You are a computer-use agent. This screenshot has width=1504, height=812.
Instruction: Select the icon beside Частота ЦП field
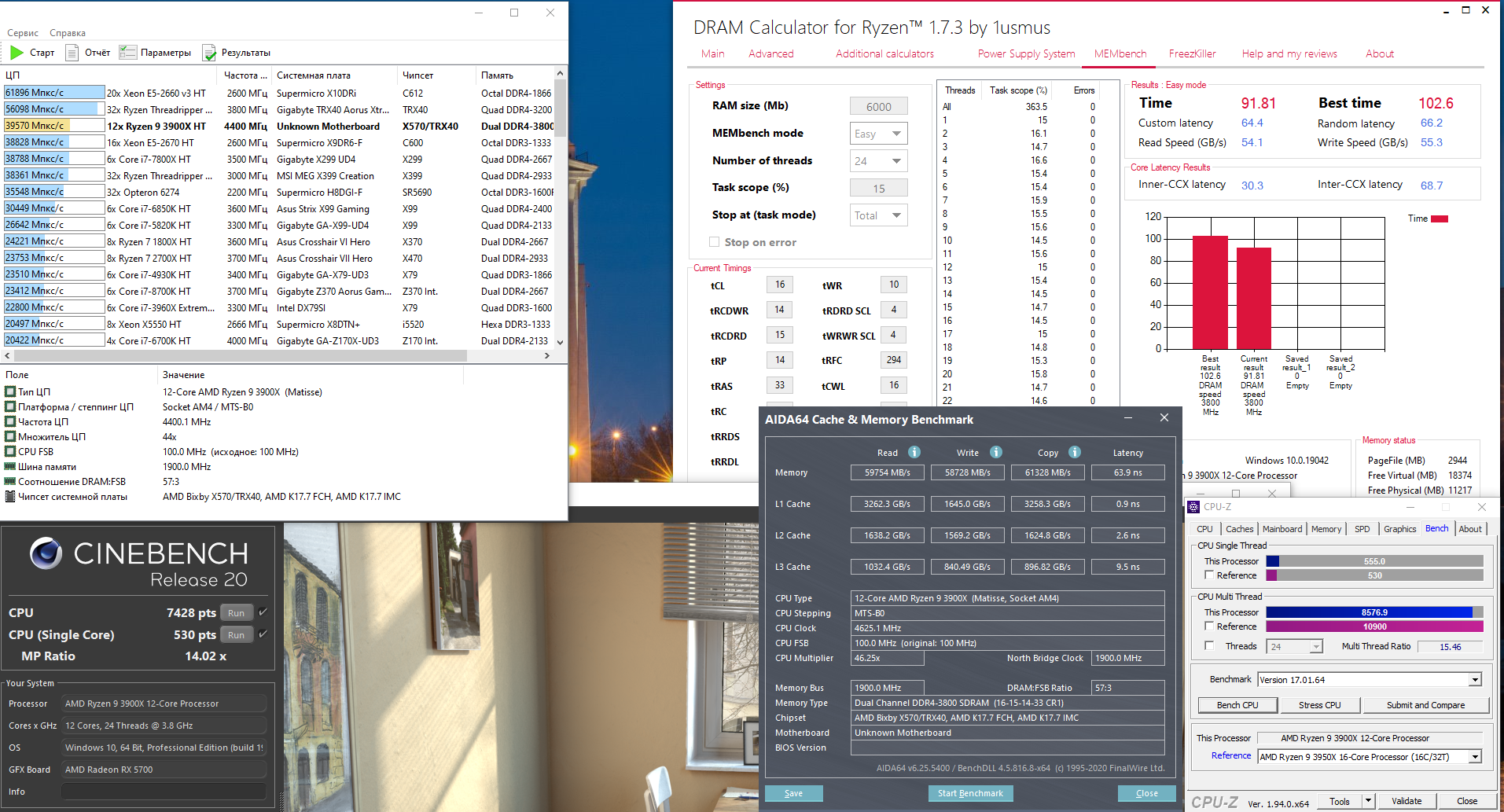tap(10, 421)
